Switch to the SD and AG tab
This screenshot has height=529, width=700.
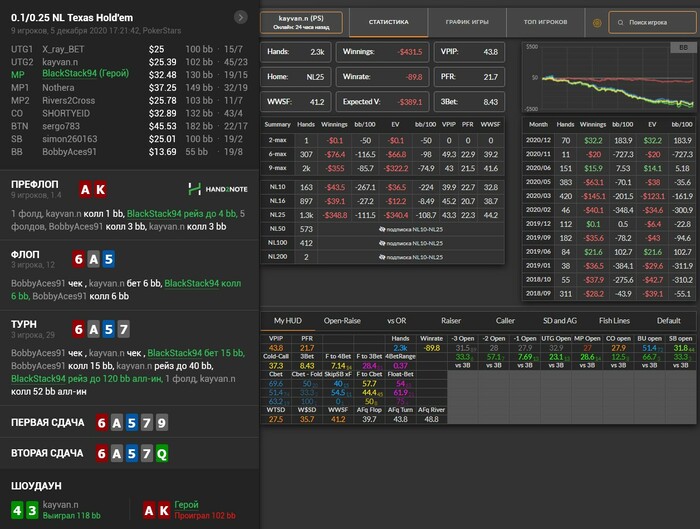click(x=560, y=321)
